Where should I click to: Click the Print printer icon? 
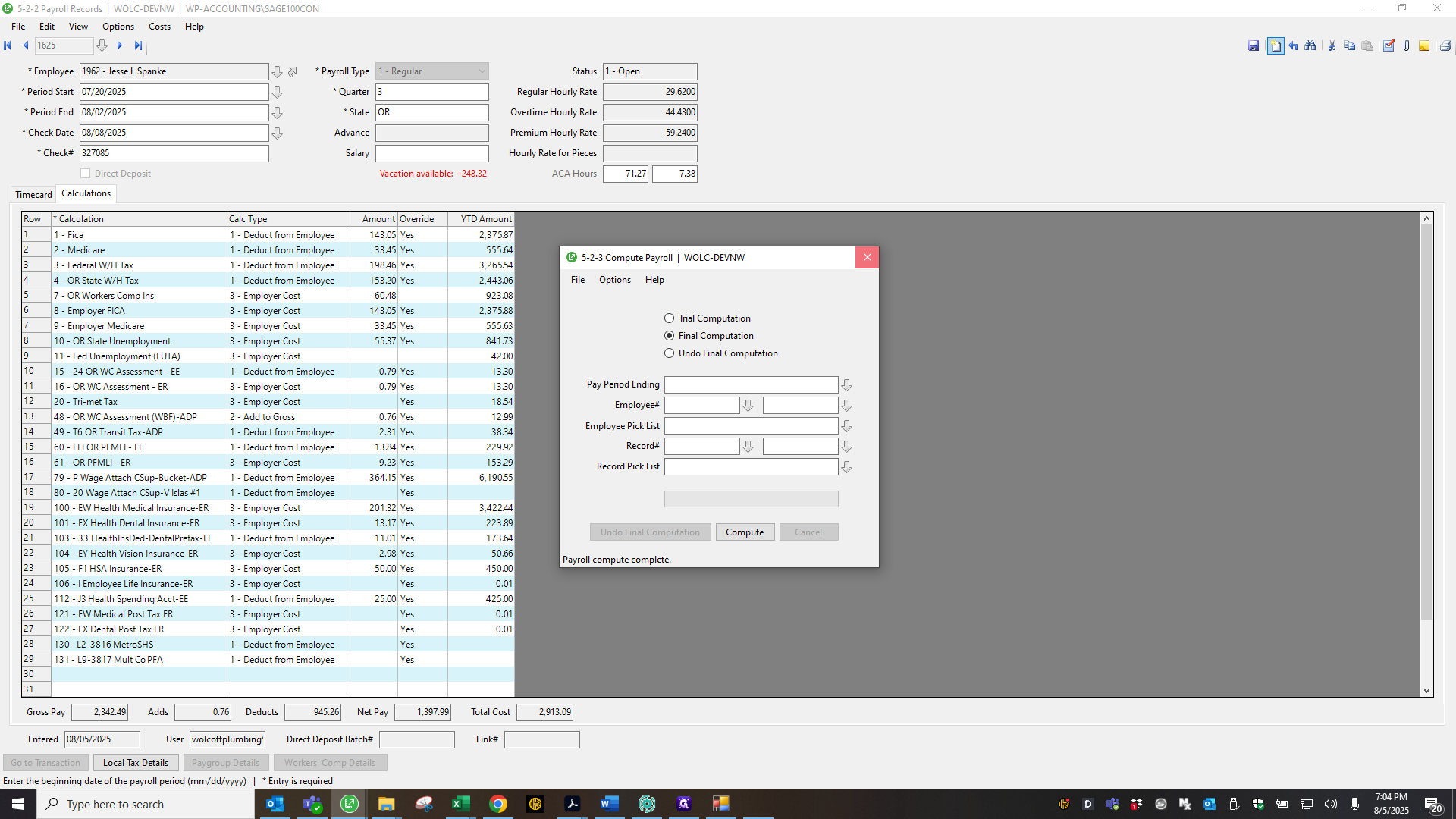tap(1445, 45)
